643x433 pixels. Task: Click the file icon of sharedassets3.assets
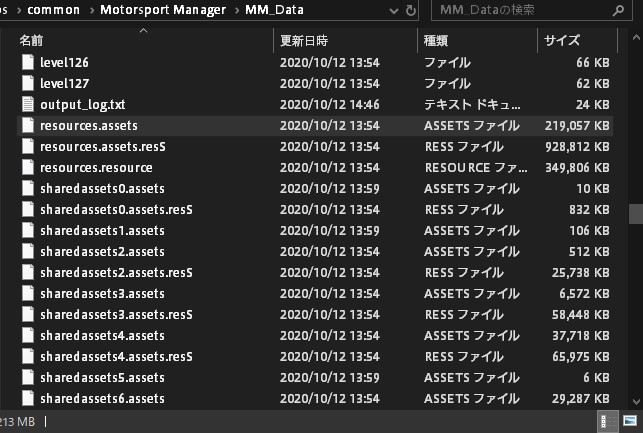click(x=28, y=293)
